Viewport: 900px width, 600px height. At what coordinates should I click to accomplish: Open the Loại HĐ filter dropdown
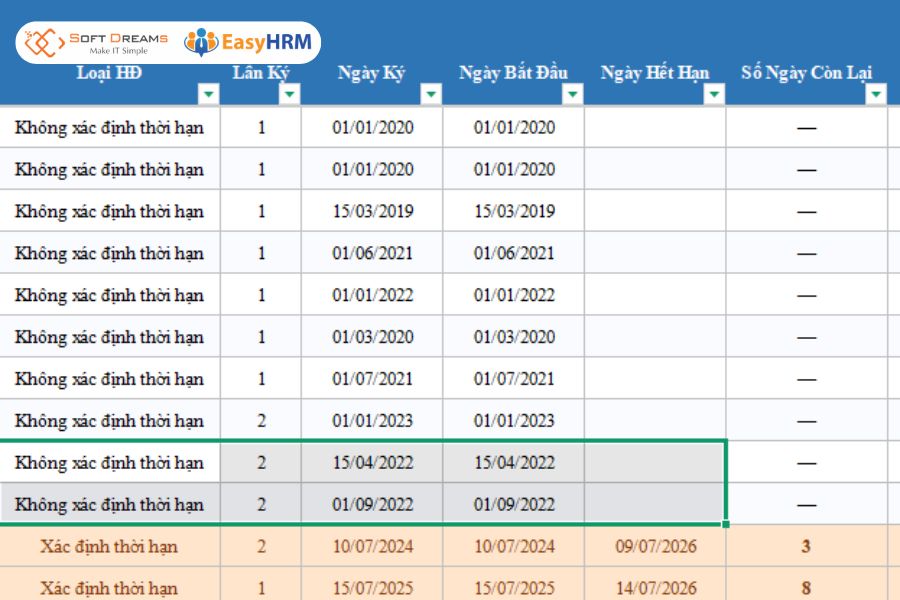pyautogui.click(x=209, y=94)
